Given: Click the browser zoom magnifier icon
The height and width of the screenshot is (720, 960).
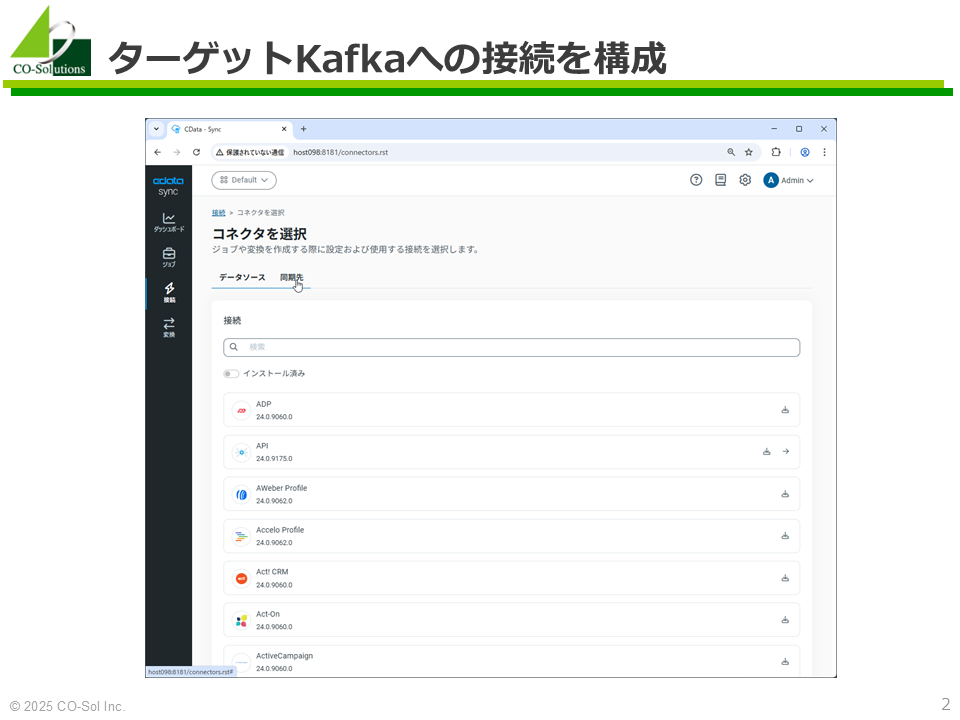Looking at the screenshot, I should pyautogui.click(x=731, y=152).
